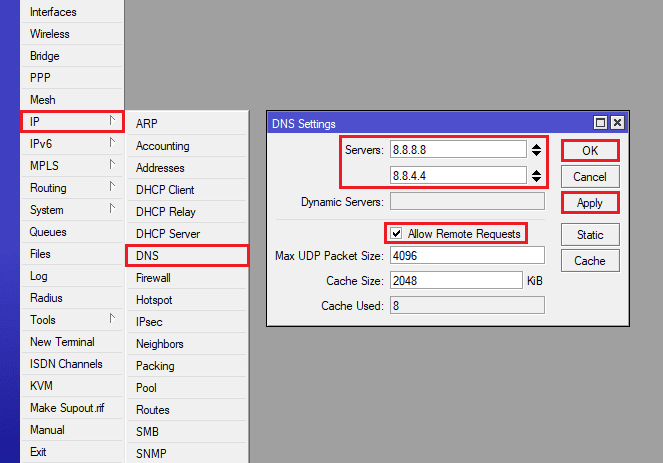Click Apply in DNS Settings
This screenshot has width=663, height=463.
click(x=590, y=203)
